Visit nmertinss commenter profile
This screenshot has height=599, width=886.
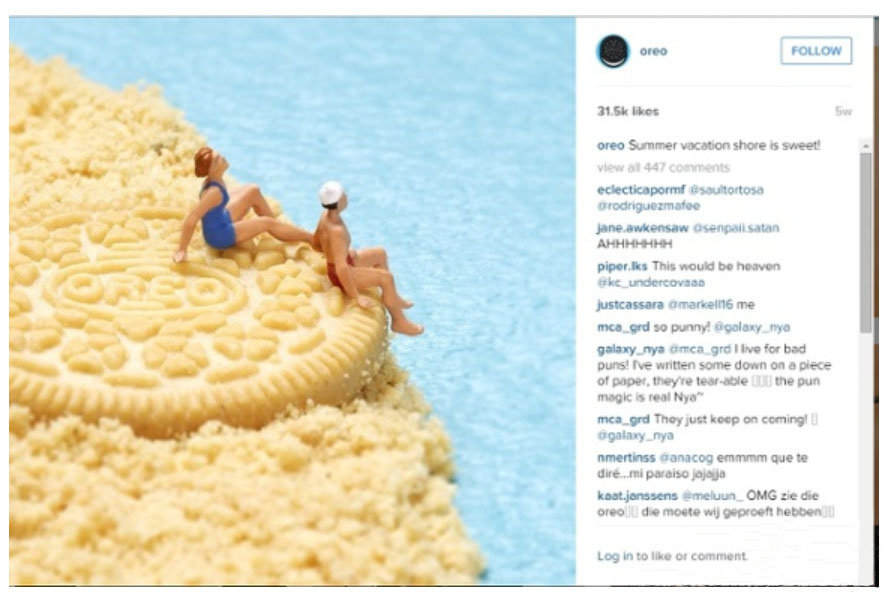(x=626, y=458)
